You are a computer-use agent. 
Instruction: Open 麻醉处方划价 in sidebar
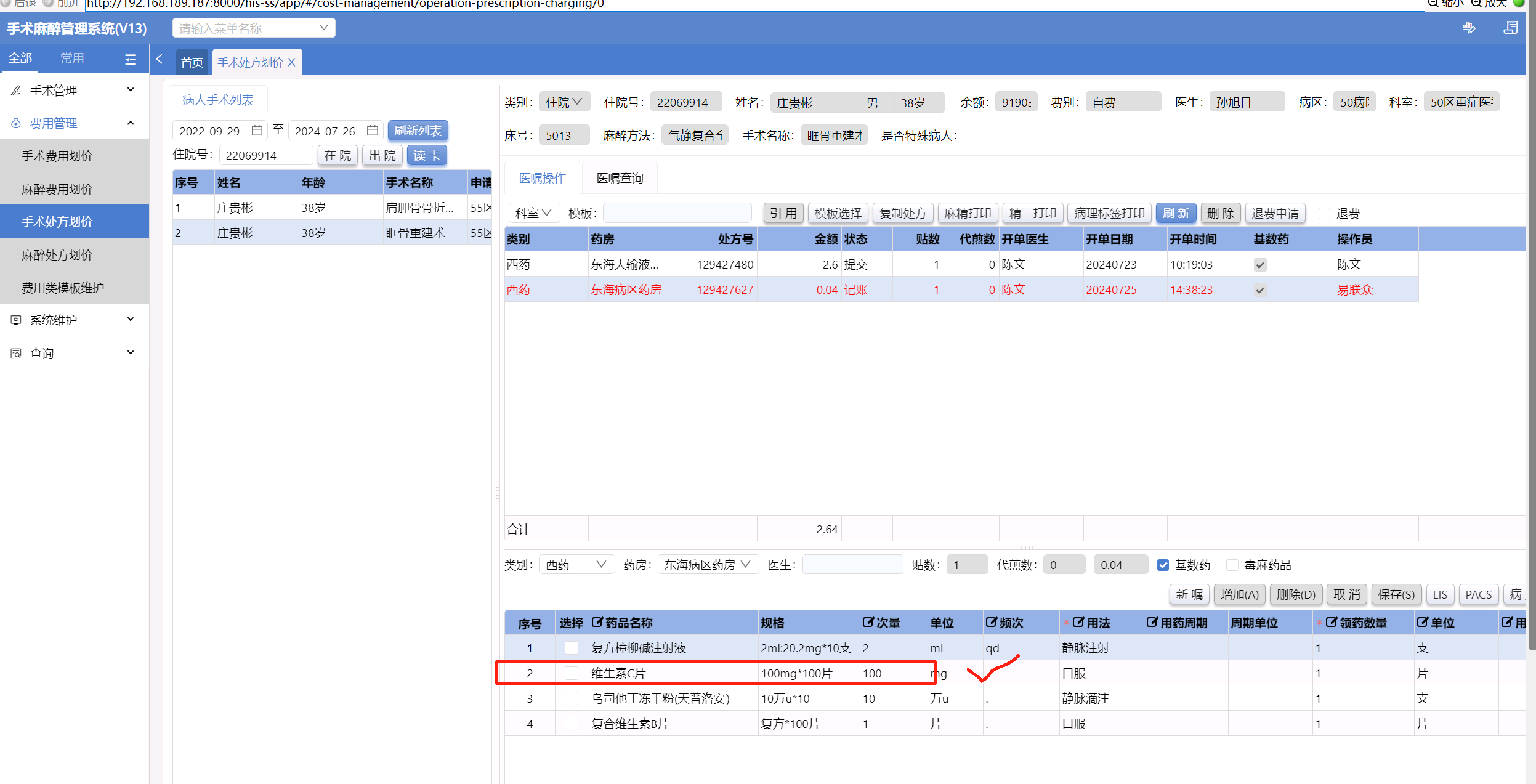coord(57,254)
